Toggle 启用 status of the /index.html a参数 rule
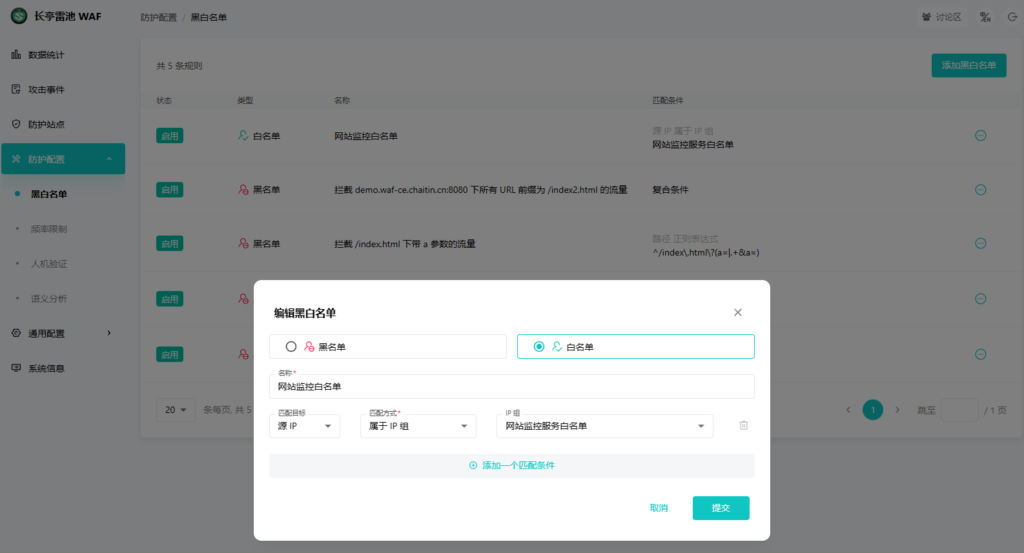Viewport: 1024px width, 553px height. pos(170,244)
